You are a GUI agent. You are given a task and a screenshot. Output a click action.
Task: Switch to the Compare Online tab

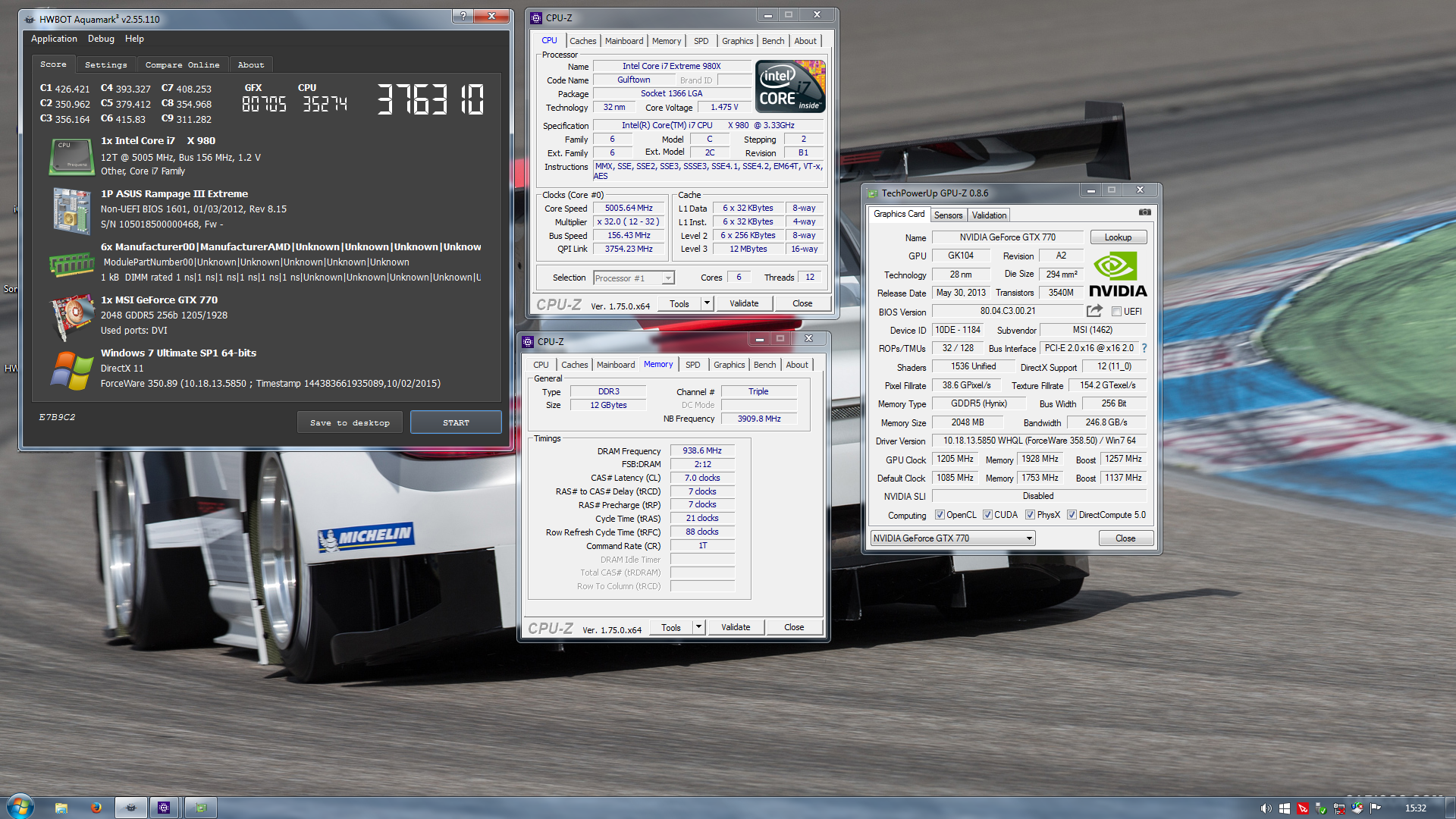pos(182,65)
